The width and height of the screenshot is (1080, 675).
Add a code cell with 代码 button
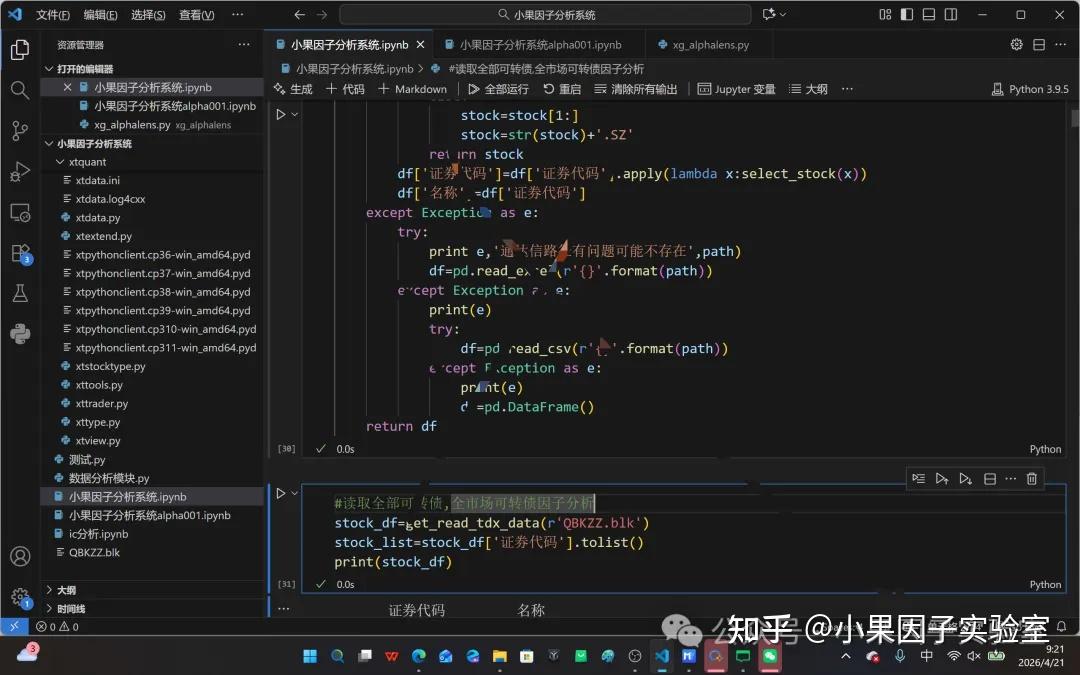pos(345,89)
